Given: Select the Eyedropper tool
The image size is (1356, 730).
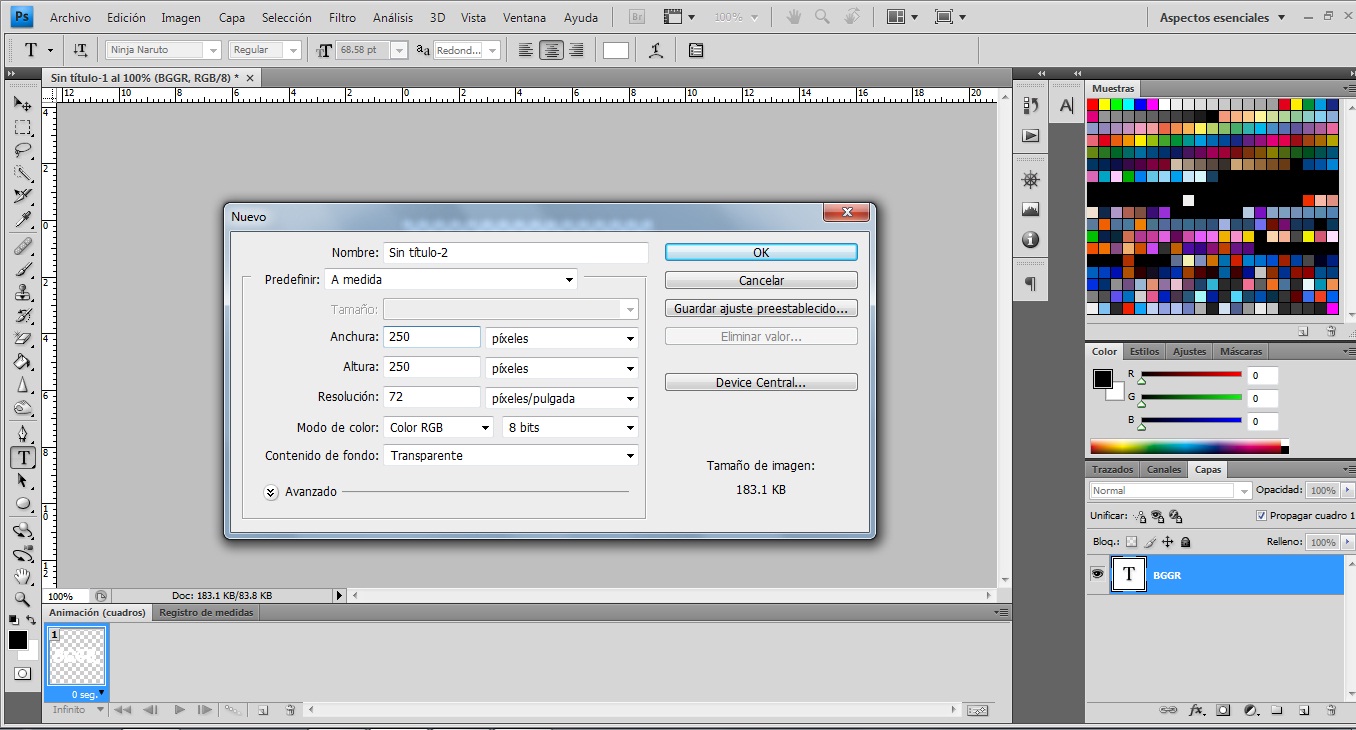Looking at the screenshot, I should coord(22,220).
